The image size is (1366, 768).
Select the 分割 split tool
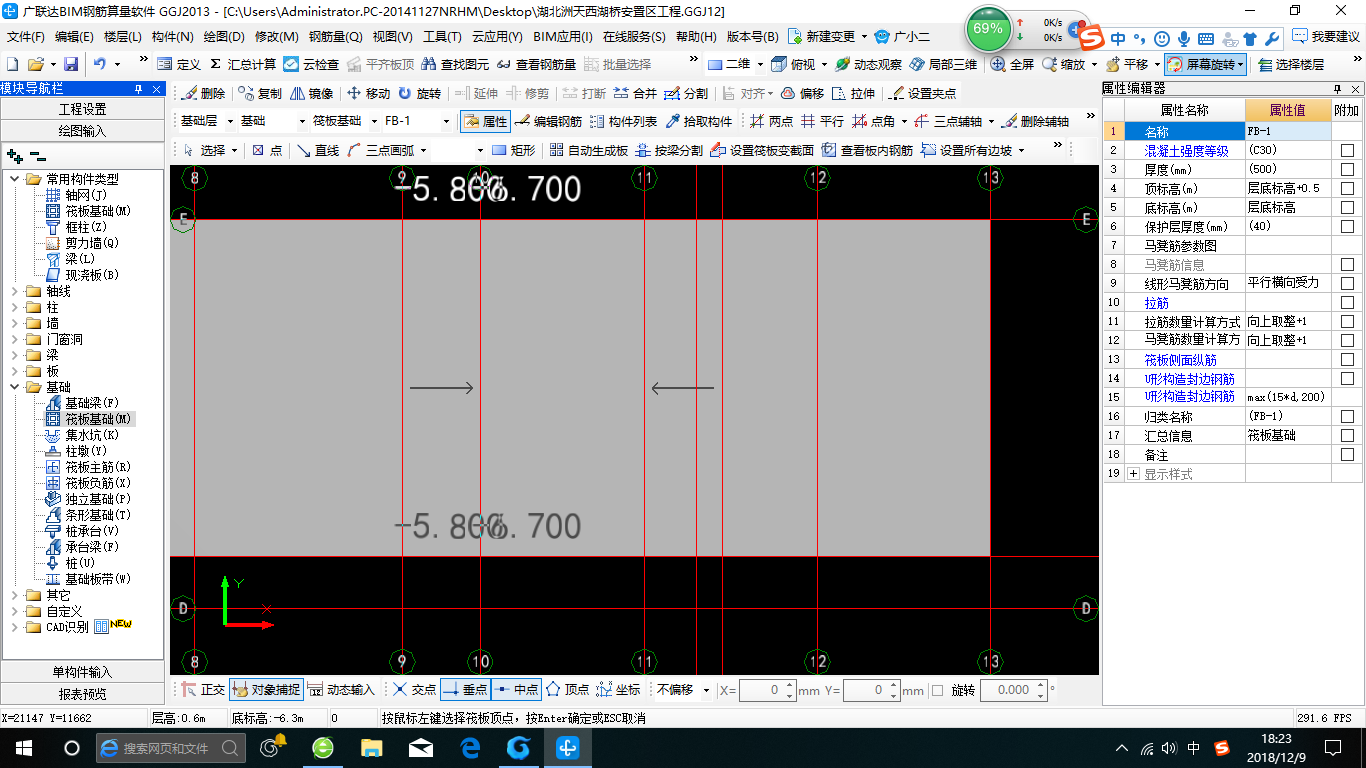pyautogui.click(x=686, y=93)
